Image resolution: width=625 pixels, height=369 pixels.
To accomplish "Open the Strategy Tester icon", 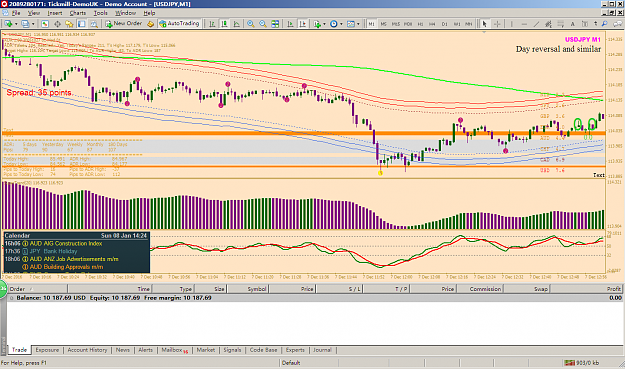I will pyautogui.click(x=93, y=24).
